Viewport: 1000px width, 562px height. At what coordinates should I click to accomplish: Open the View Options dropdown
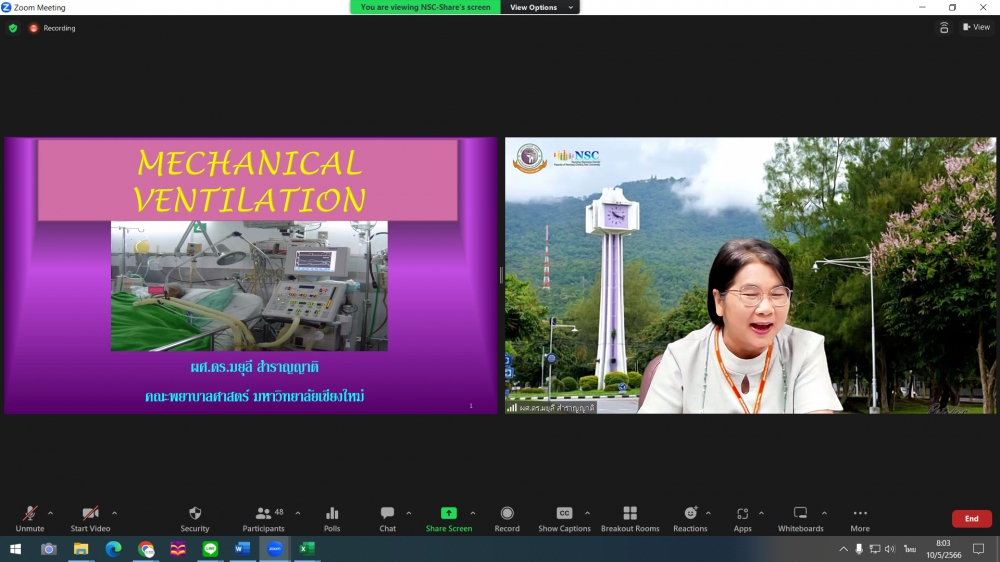541,7
